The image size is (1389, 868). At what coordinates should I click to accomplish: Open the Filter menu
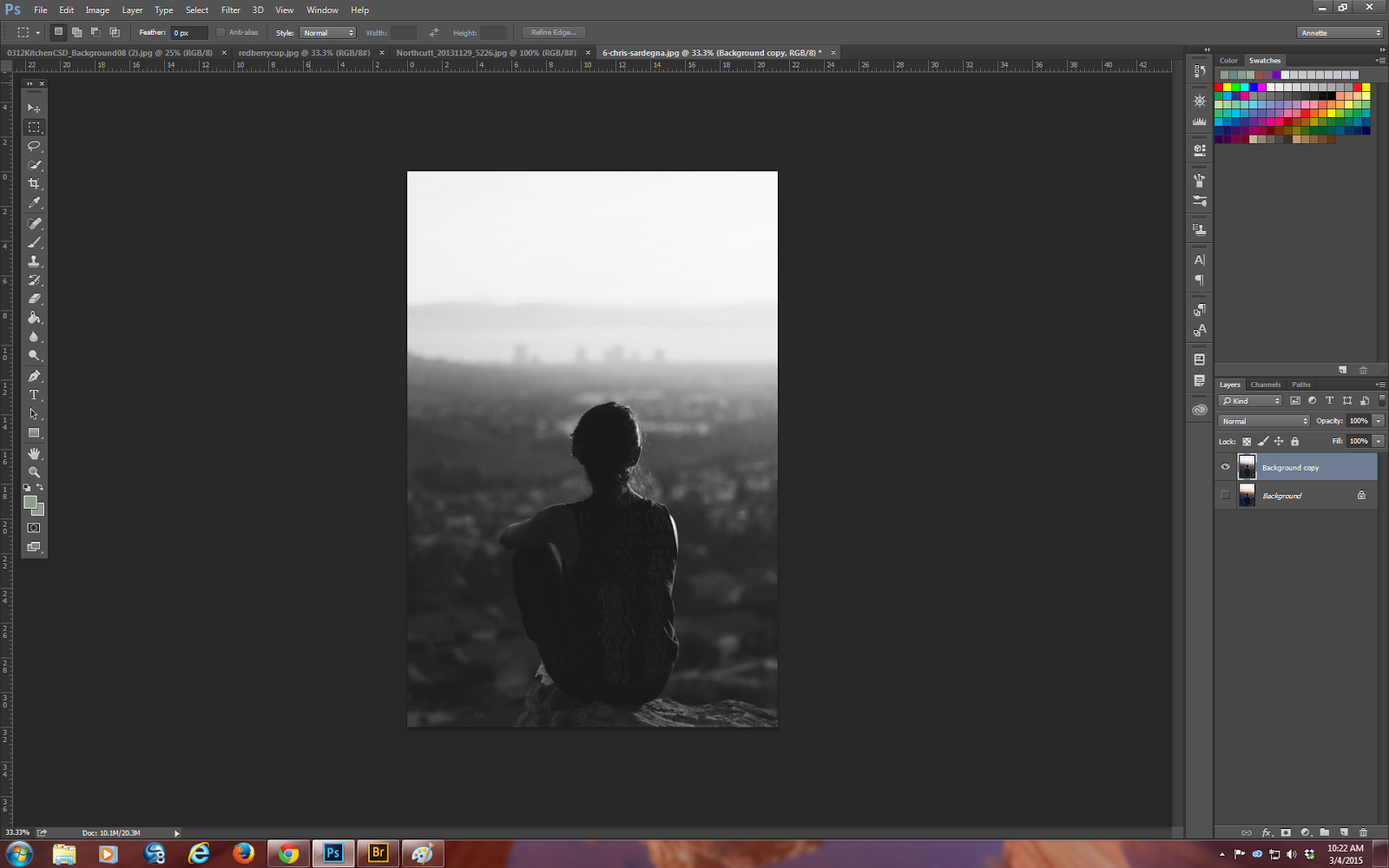(230, 10)
